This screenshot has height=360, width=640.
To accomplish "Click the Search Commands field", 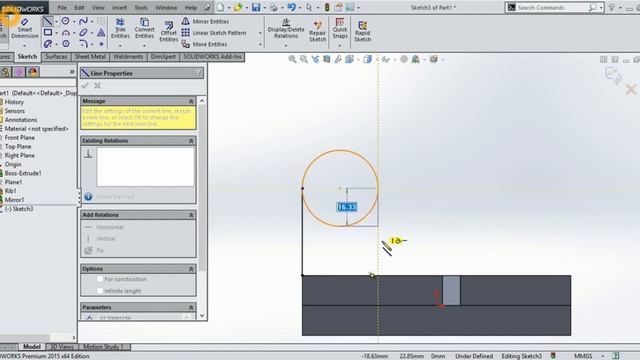I will tap(552, 7).
